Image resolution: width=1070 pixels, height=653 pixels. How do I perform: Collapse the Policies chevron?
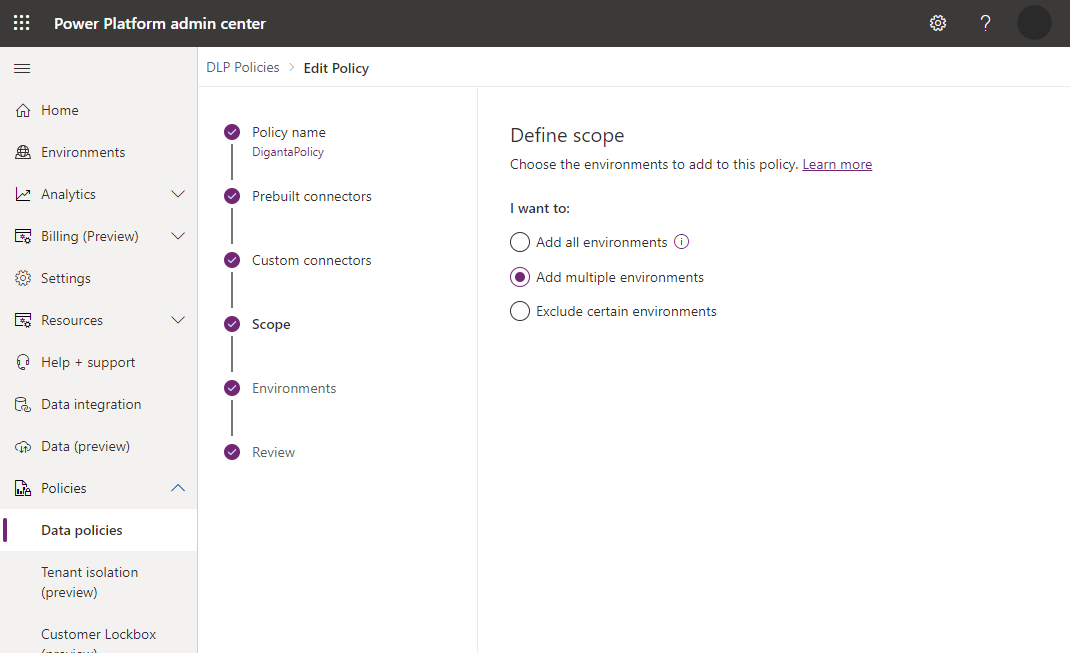178,488
